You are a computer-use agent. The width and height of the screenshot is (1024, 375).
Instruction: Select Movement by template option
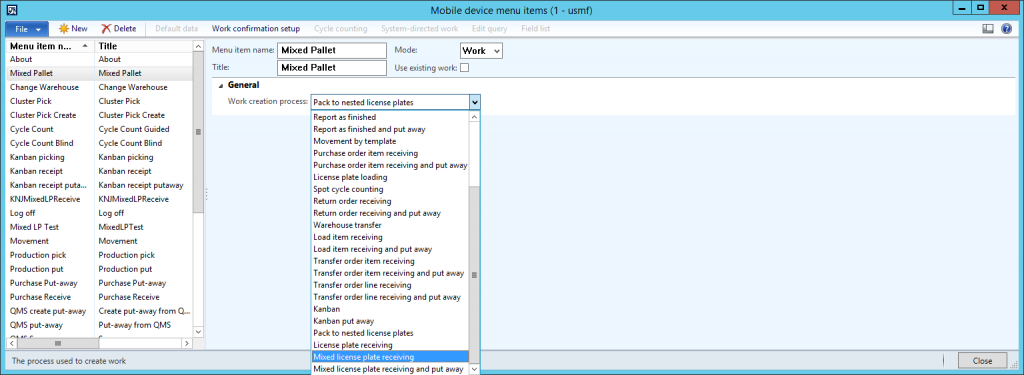pyautogui.click(x=390, y=141)
